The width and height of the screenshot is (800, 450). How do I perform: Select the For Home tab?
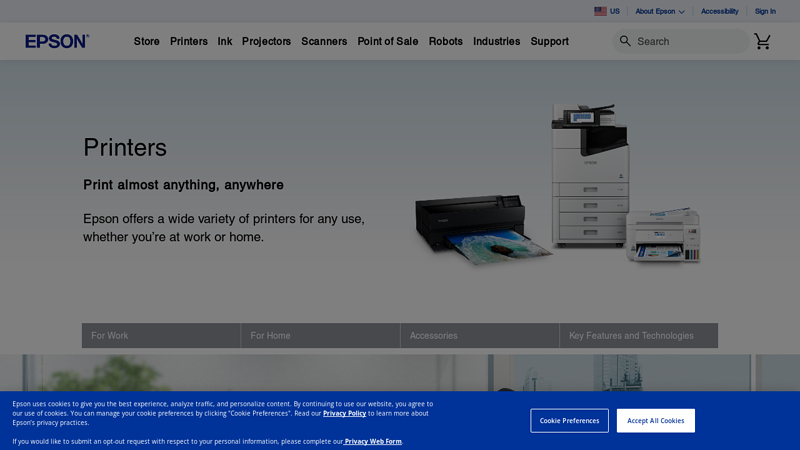(320, 336)
